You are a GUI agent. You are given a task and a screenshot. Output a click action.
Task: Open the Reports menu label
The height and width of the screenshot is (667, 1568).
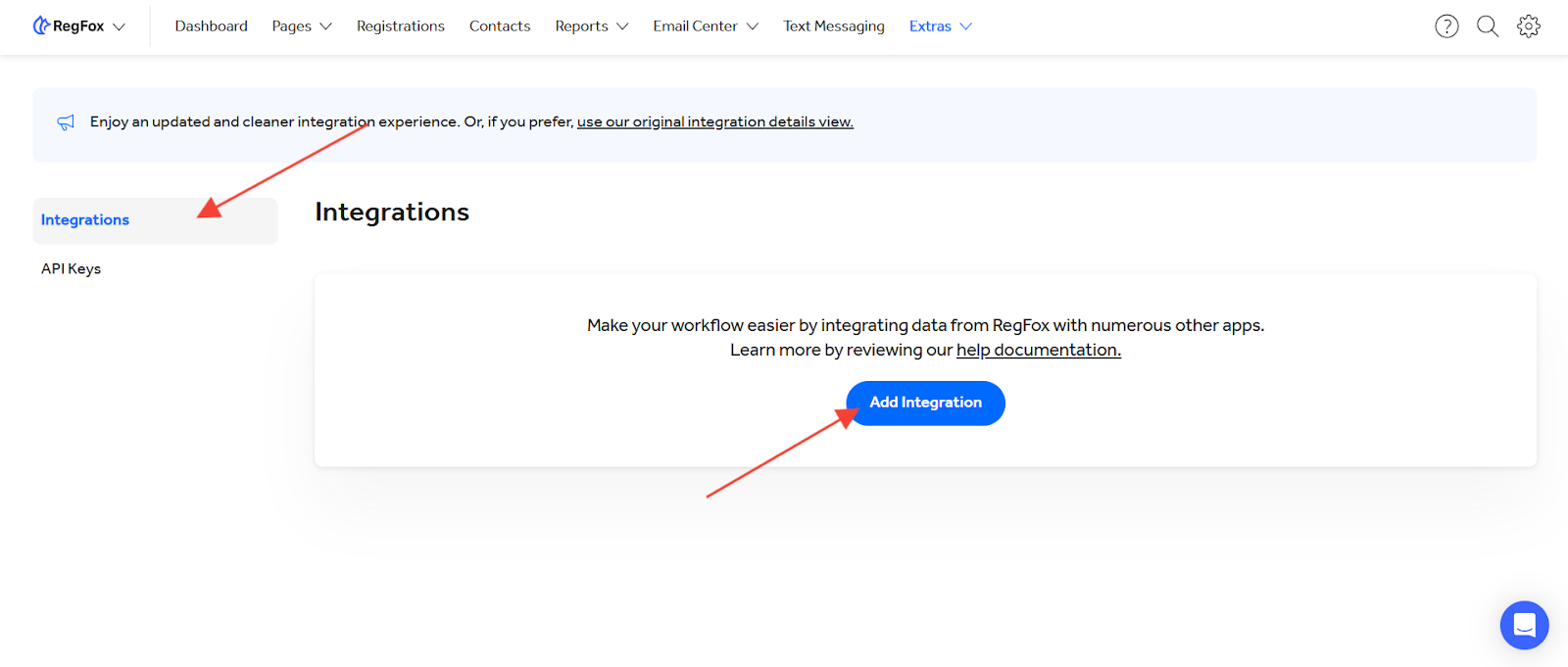pyautogui.click(x=581, y=26)
